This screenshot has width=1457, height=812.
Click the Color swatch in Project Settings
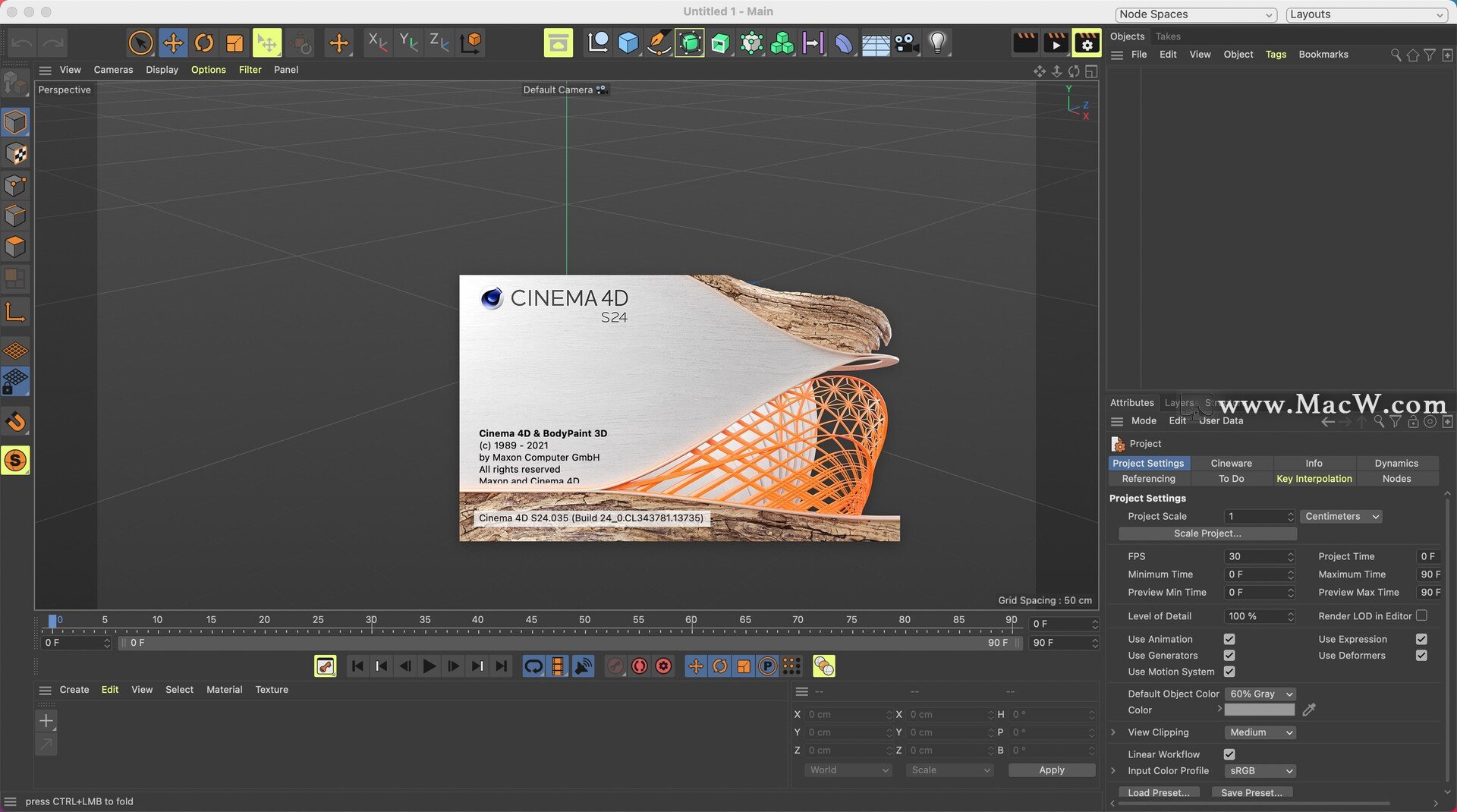pyautogui.click(x=1259, y=710)
